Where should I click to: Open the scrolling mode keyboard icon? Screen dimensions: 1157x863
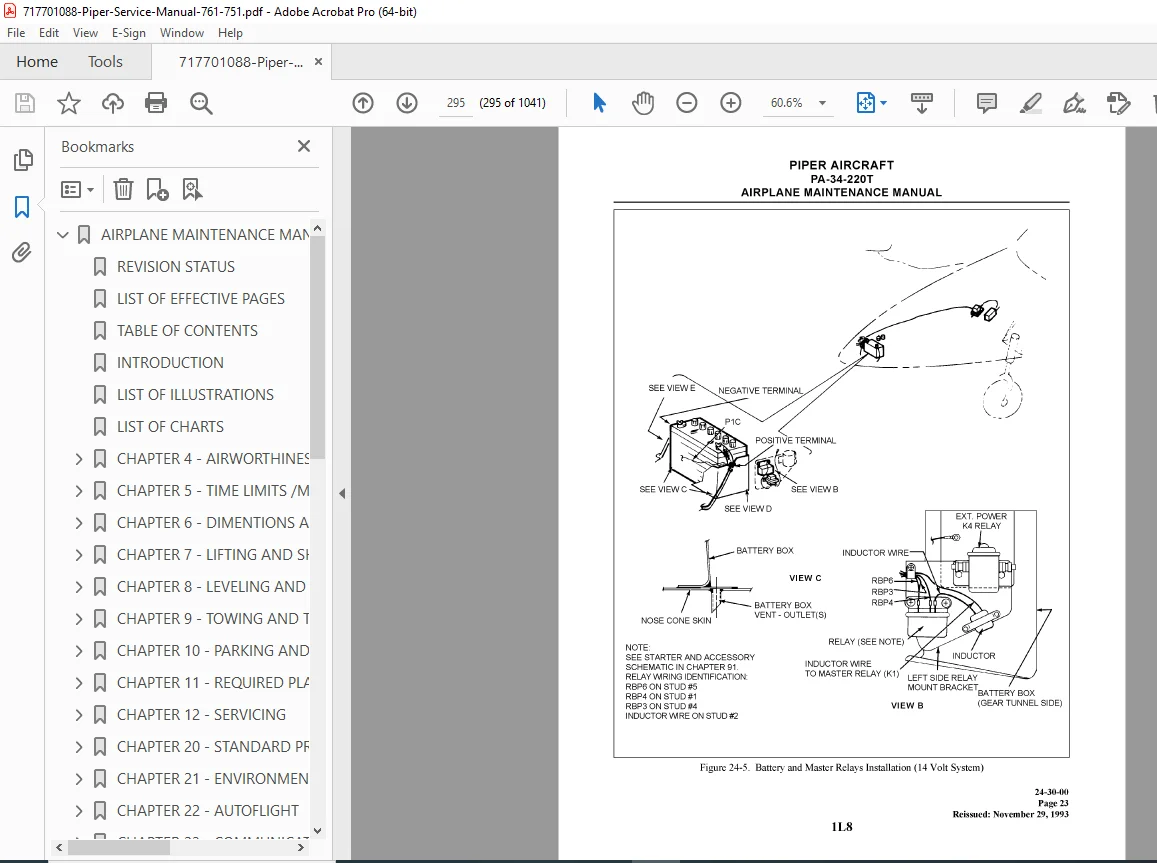point(922,103)
